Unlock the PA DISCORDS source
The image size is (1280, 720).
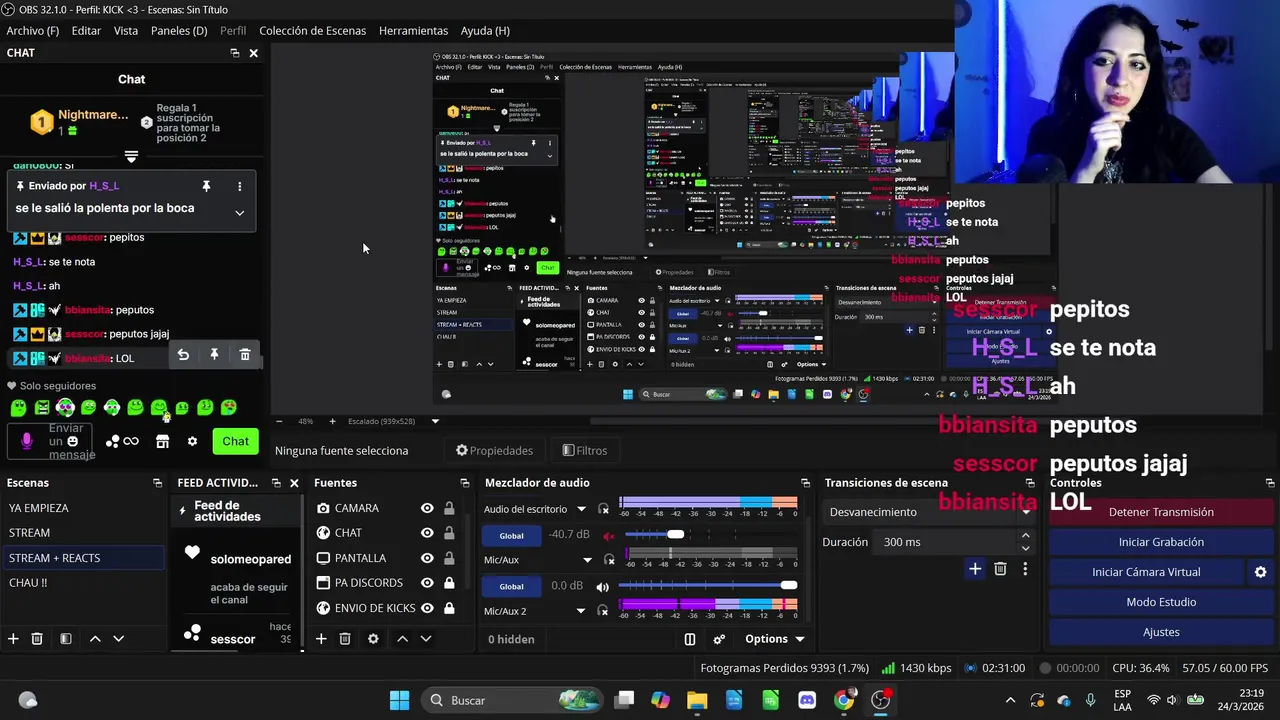tap(449, 583)
